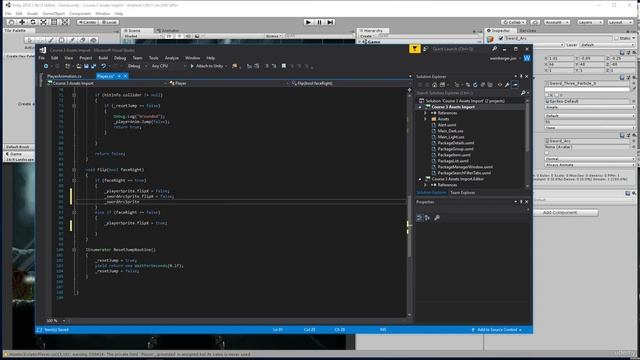Expand Assets folder in Solution Explorer

tap(426, 119)
